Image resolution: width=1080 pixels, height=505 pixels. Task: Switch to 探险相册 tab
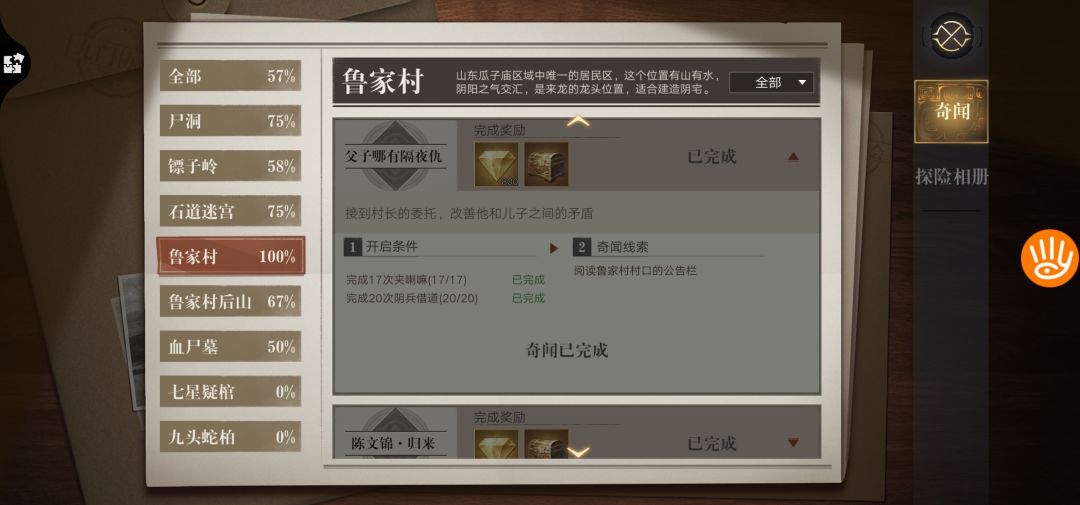tap(951, 177)
